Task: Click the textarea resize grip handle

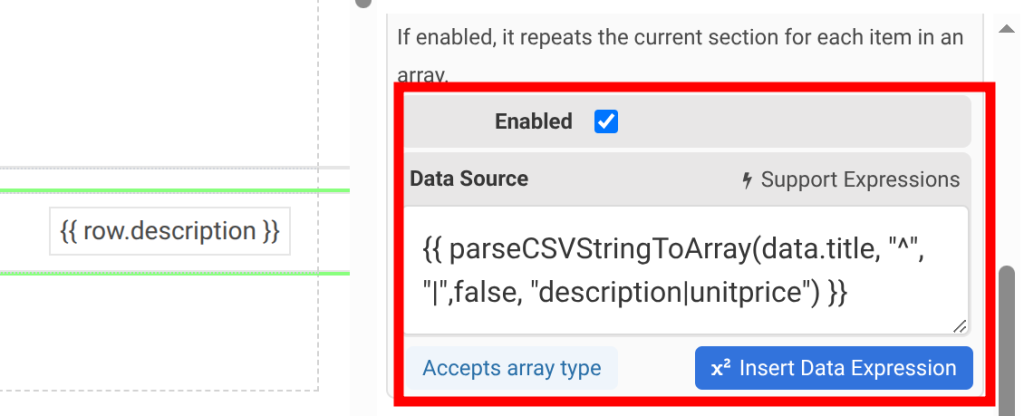Action: click(x=959, y=326)
